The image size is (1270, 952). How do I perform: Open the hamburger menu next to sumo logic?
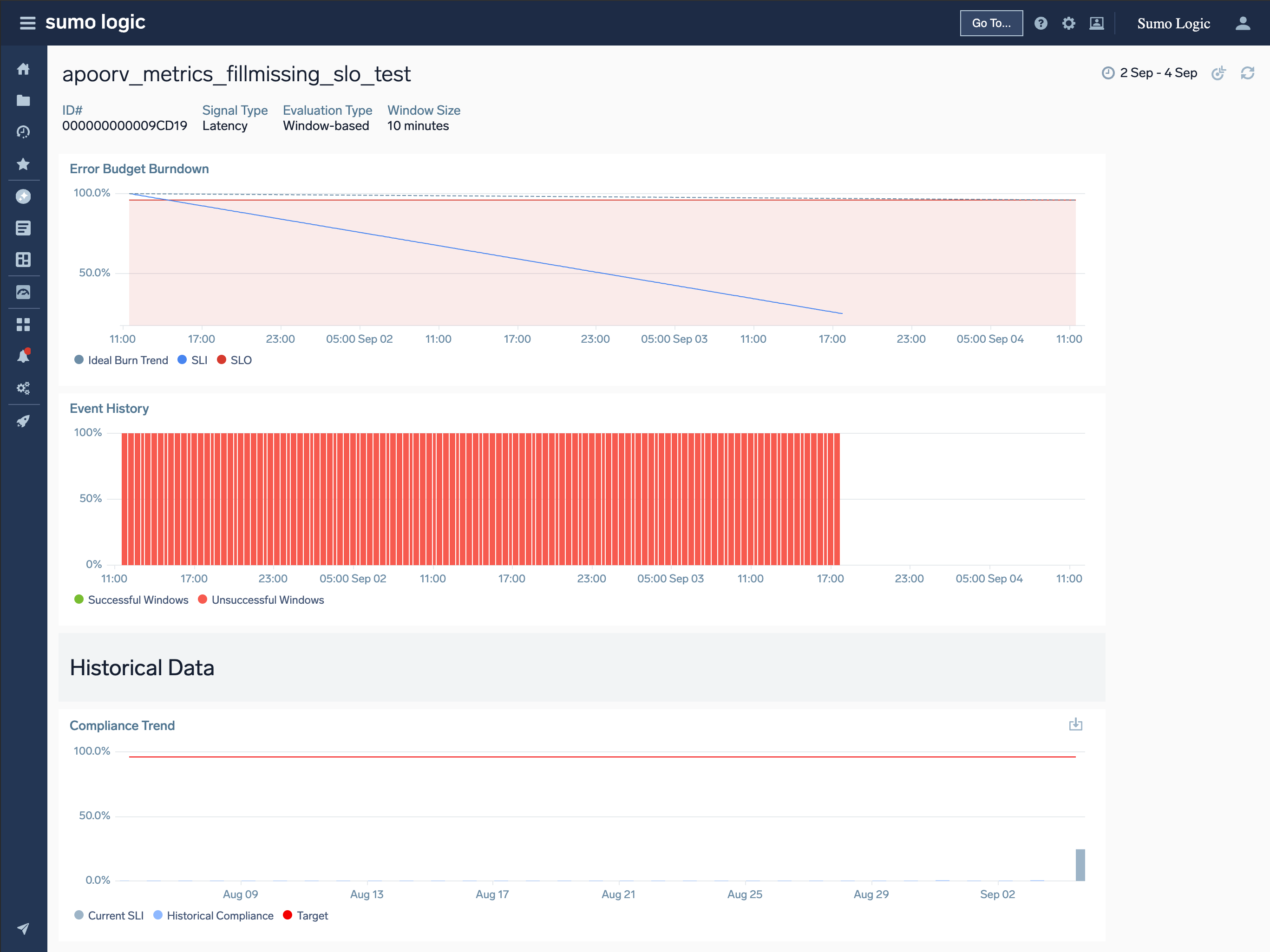[27, 23]
